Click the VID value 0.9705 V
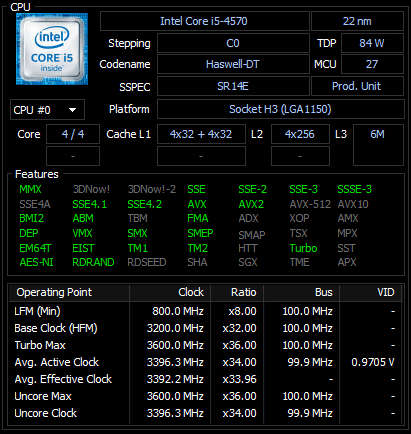Viewport: 411px width, 434px height. (x=373, y=362)
